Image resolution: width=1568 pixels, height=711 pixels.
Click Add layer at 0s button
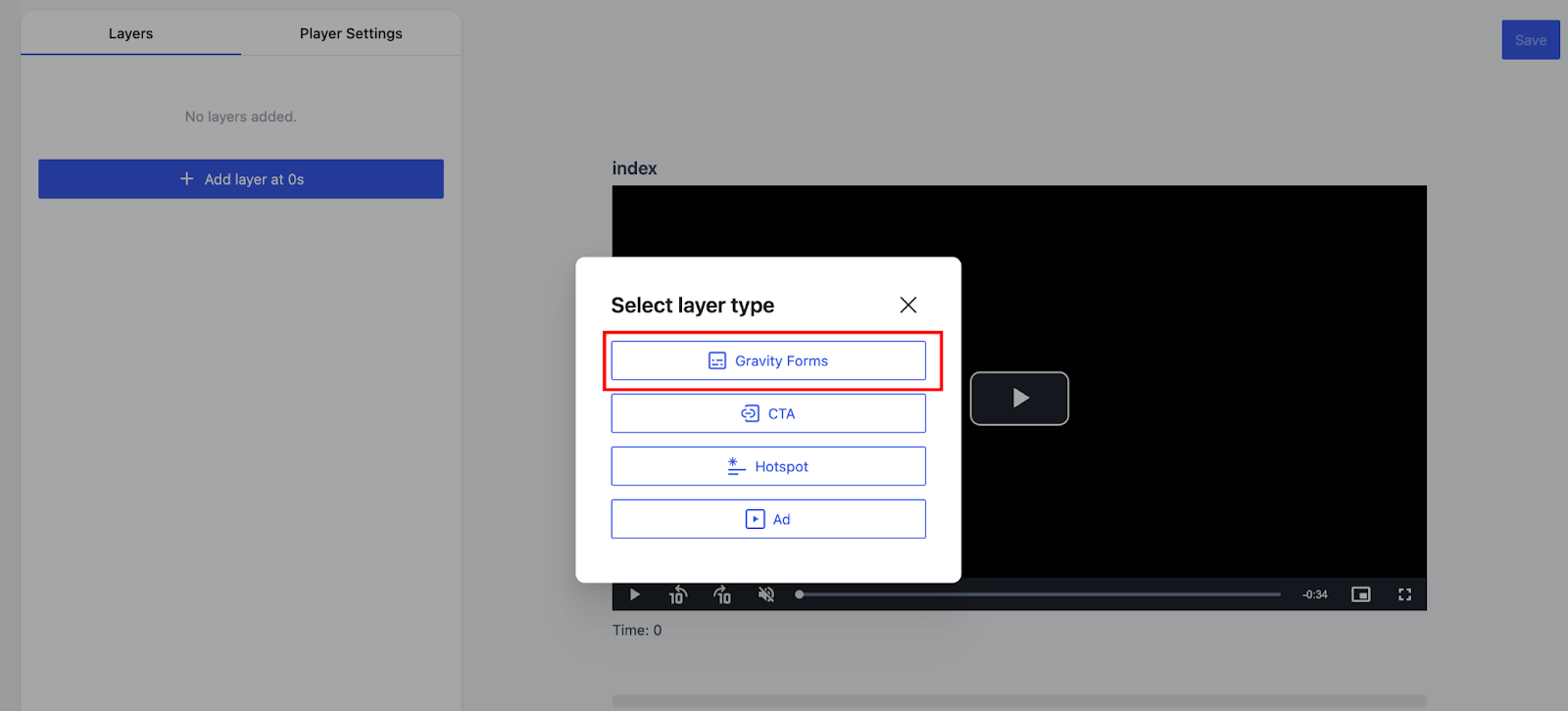(241, 179)
